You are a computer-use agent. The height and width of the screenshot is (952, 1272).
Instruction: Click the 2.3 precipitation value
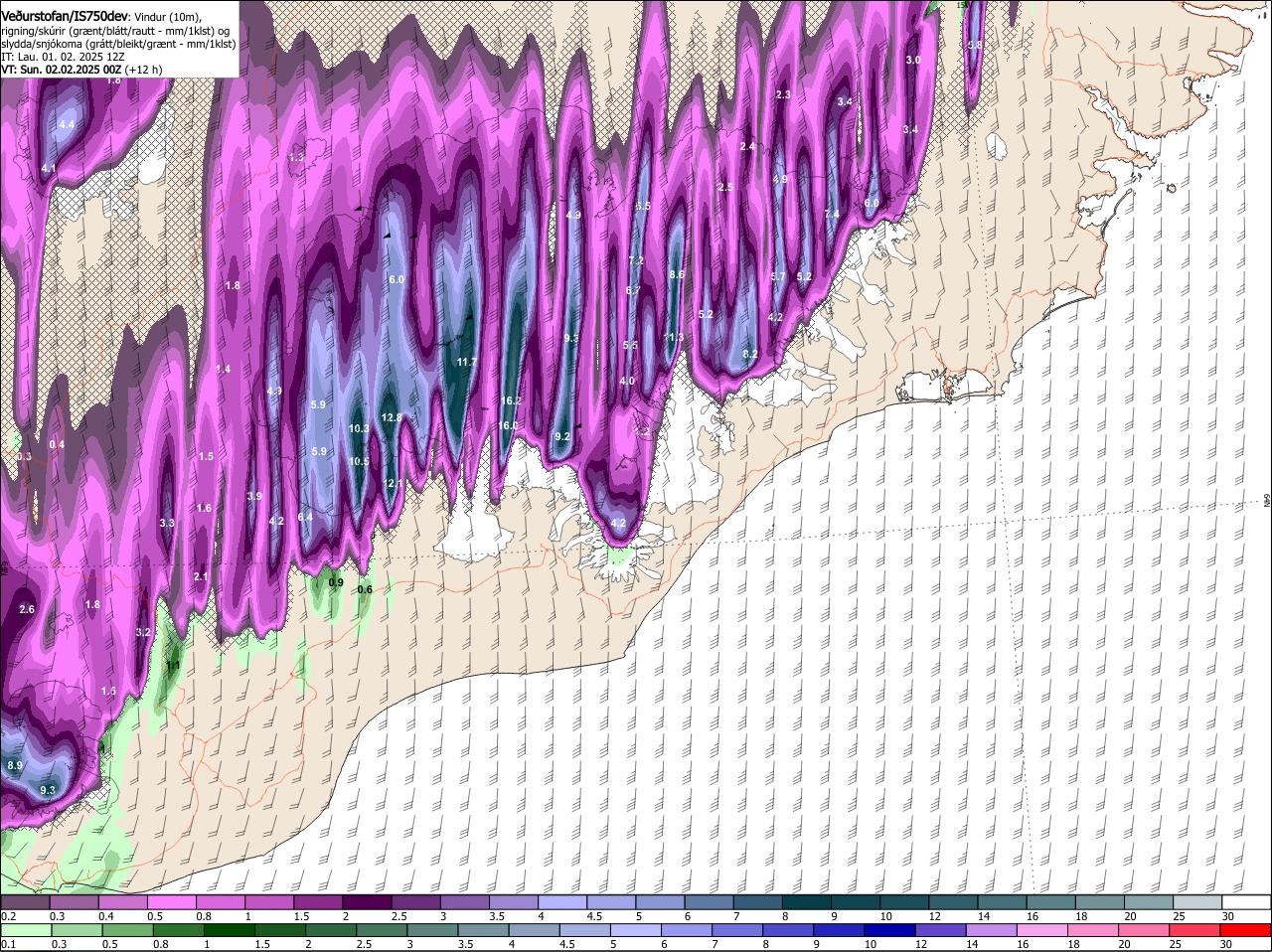coord(783,95)
